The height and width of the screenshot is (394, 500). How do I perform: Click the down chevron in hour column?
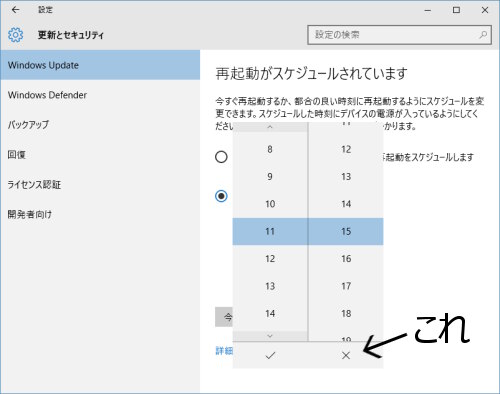(x=270, y=336)
